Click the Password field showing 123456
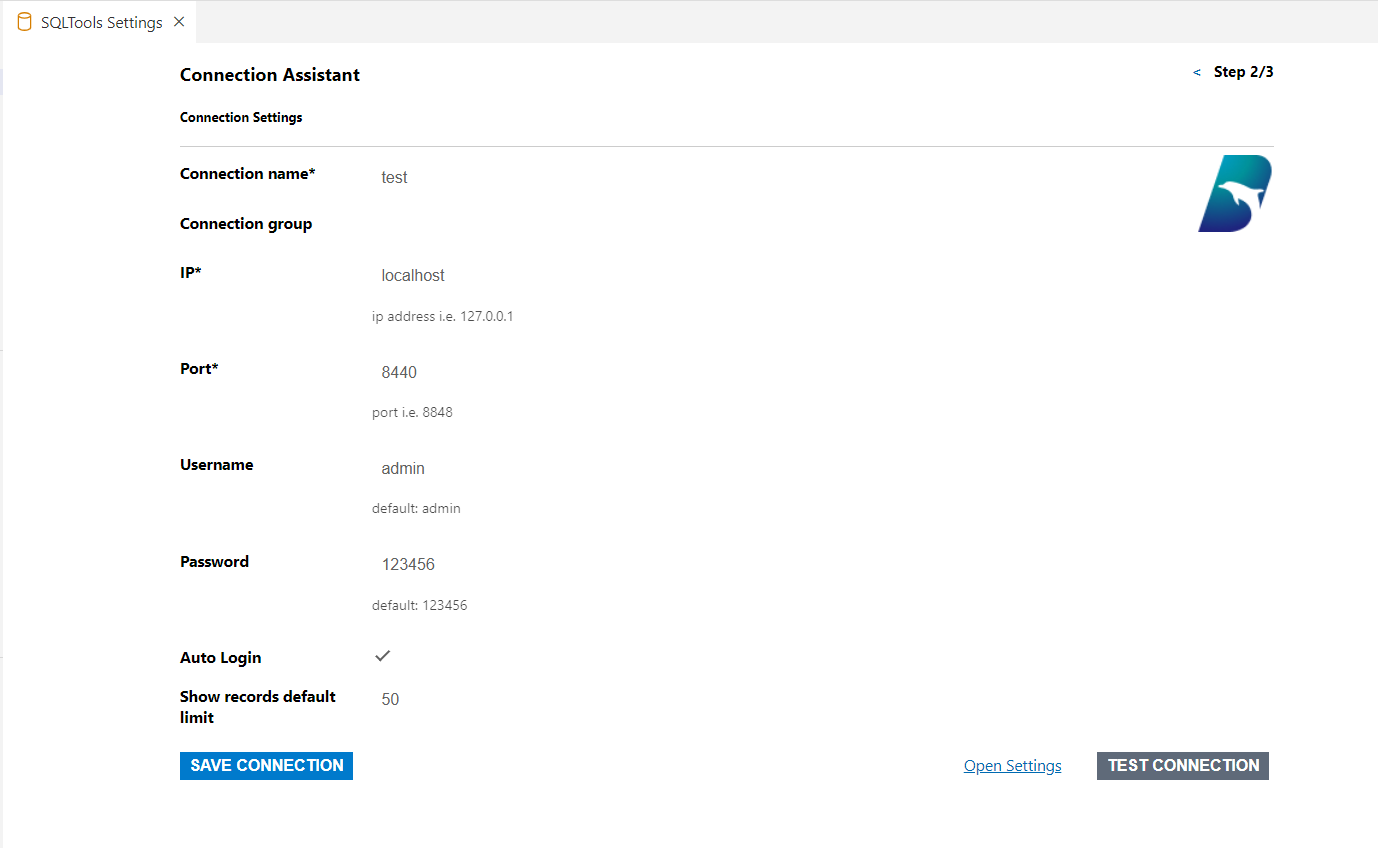Image resolution: width=1378 pixels, height=848 pixels. (600, 564)
